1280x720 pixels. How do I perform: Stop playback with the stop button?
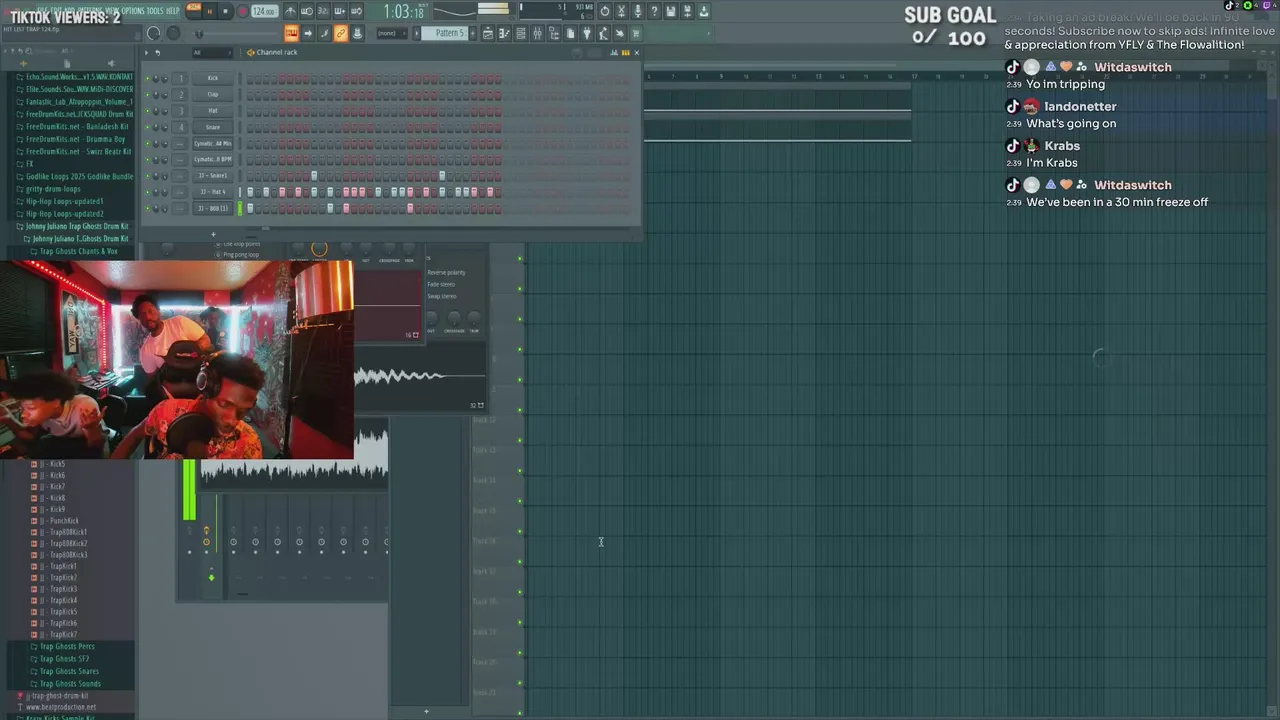pos(225,11)
